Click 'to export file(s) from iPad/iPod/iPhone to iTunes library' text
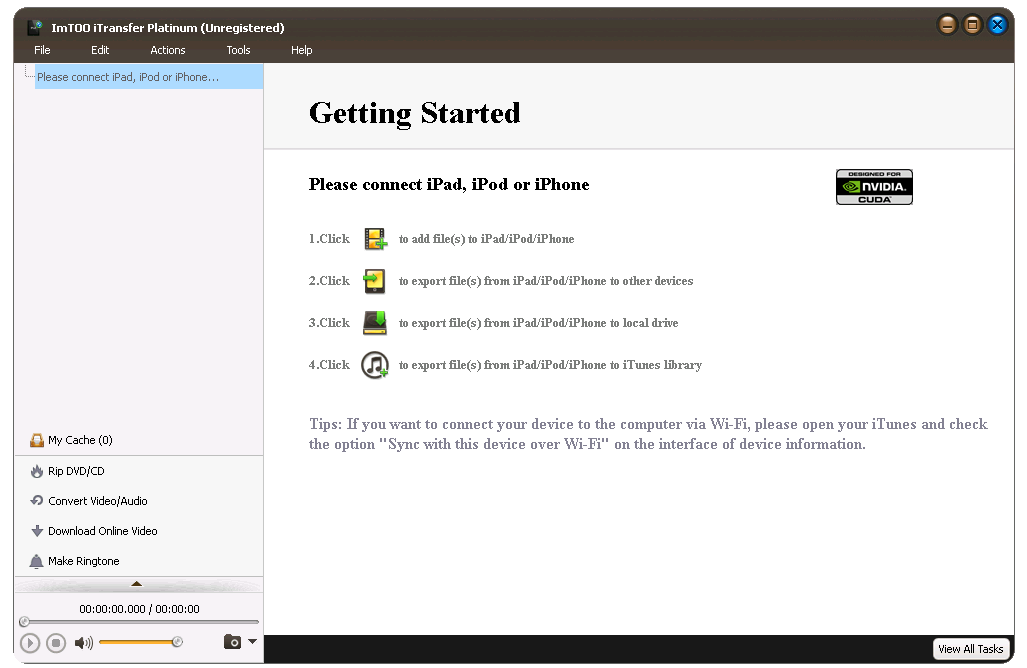The height and width of the screenshot is (668, 1027). coord(550,365)
